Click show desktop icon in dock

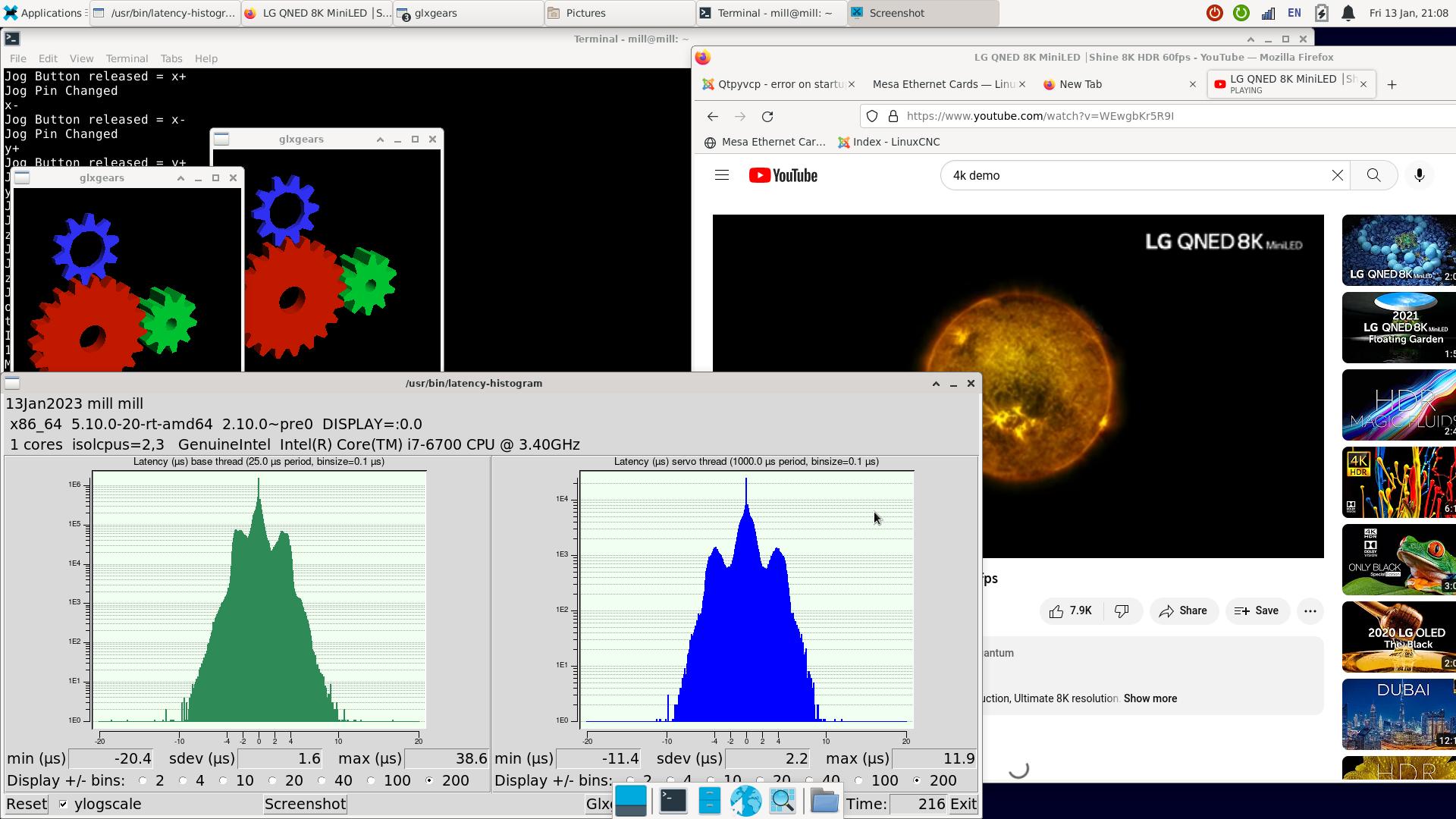click(x=631, y=801)
